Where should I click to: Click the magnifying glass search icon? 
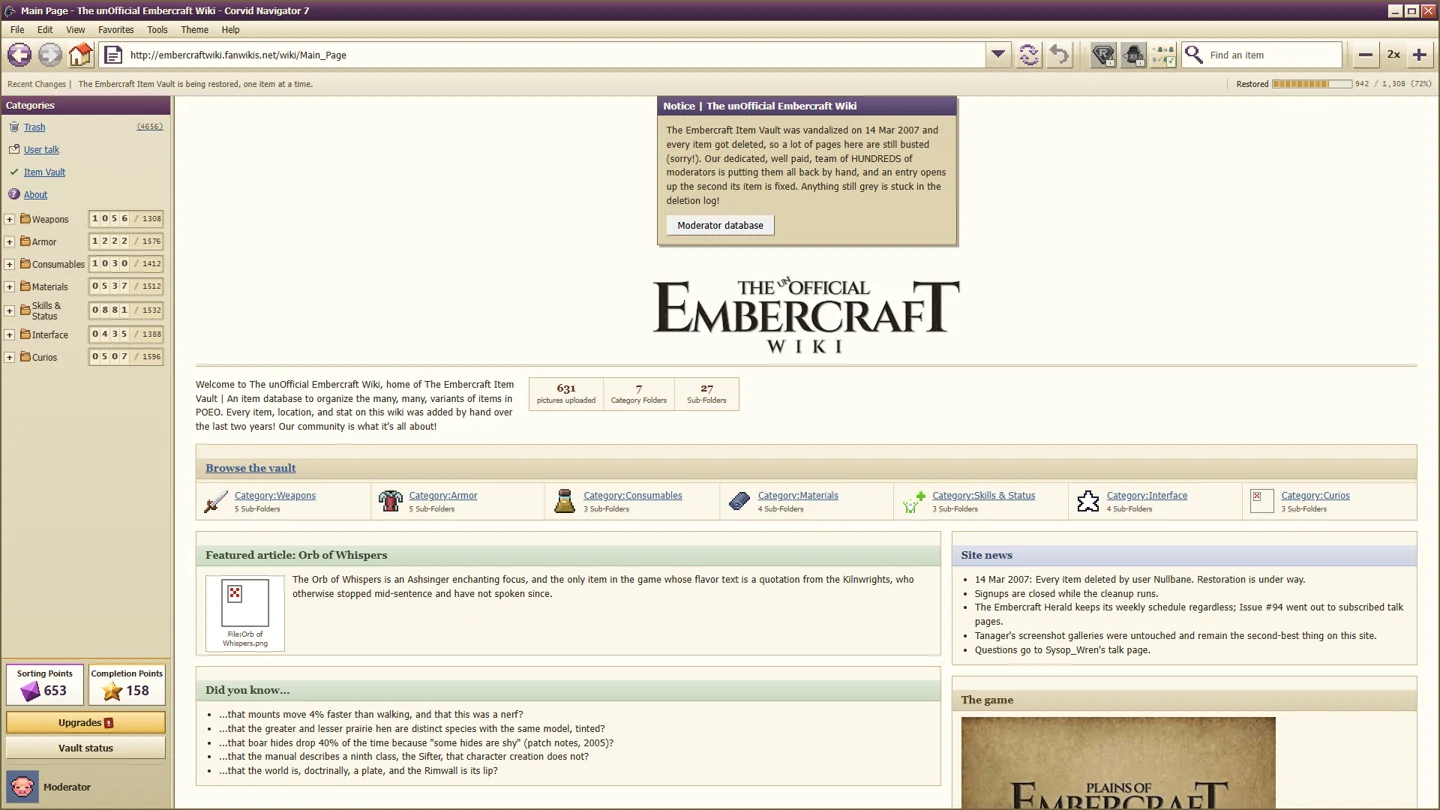tap(1194, 55)
